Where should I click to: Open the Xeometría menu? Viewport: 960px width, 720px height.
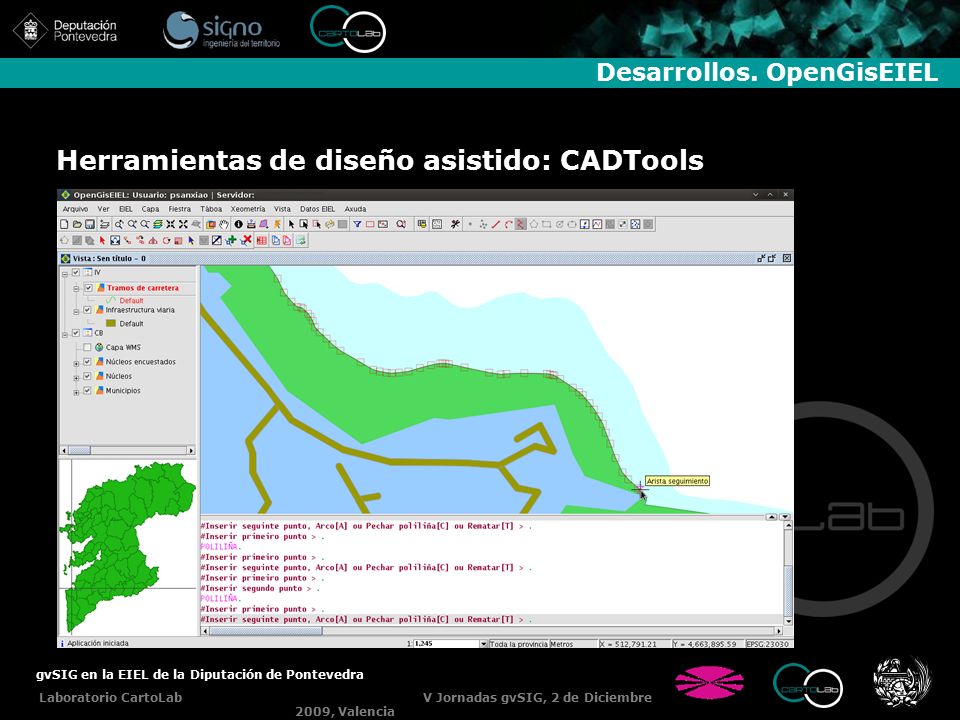coord(247,209)
